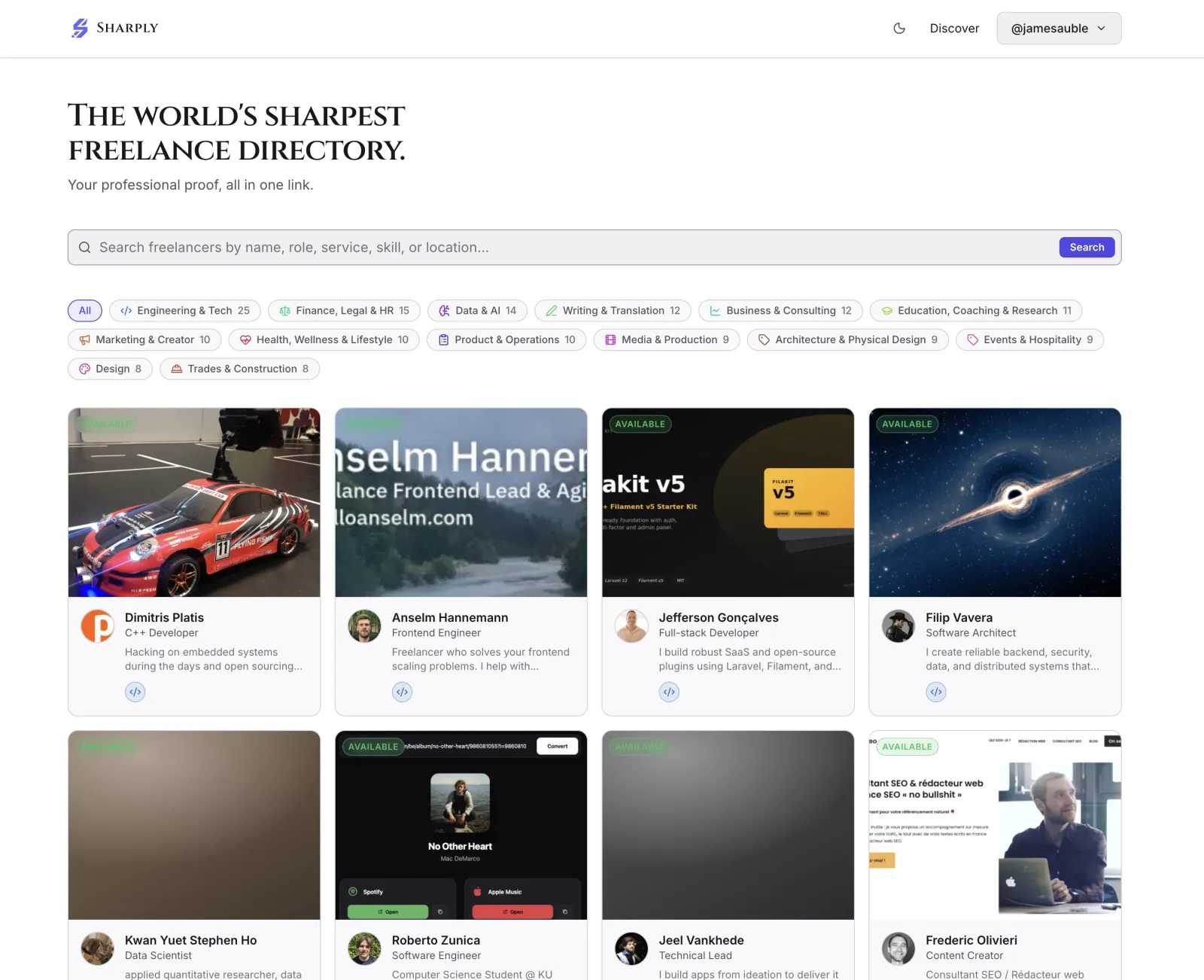
Task: Click the Sharply logo icon
Action: [x=80, y=29]
